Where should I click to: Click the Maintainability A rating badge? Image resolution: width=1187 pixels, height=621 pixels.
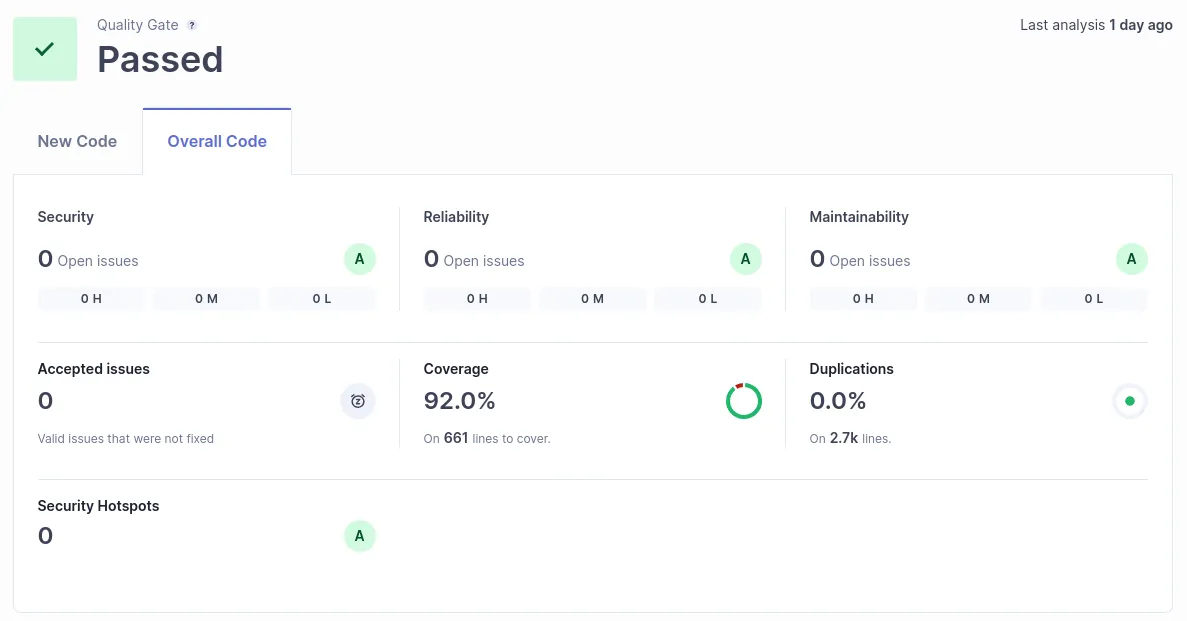pyautogui.click(x=1132, y=259)
